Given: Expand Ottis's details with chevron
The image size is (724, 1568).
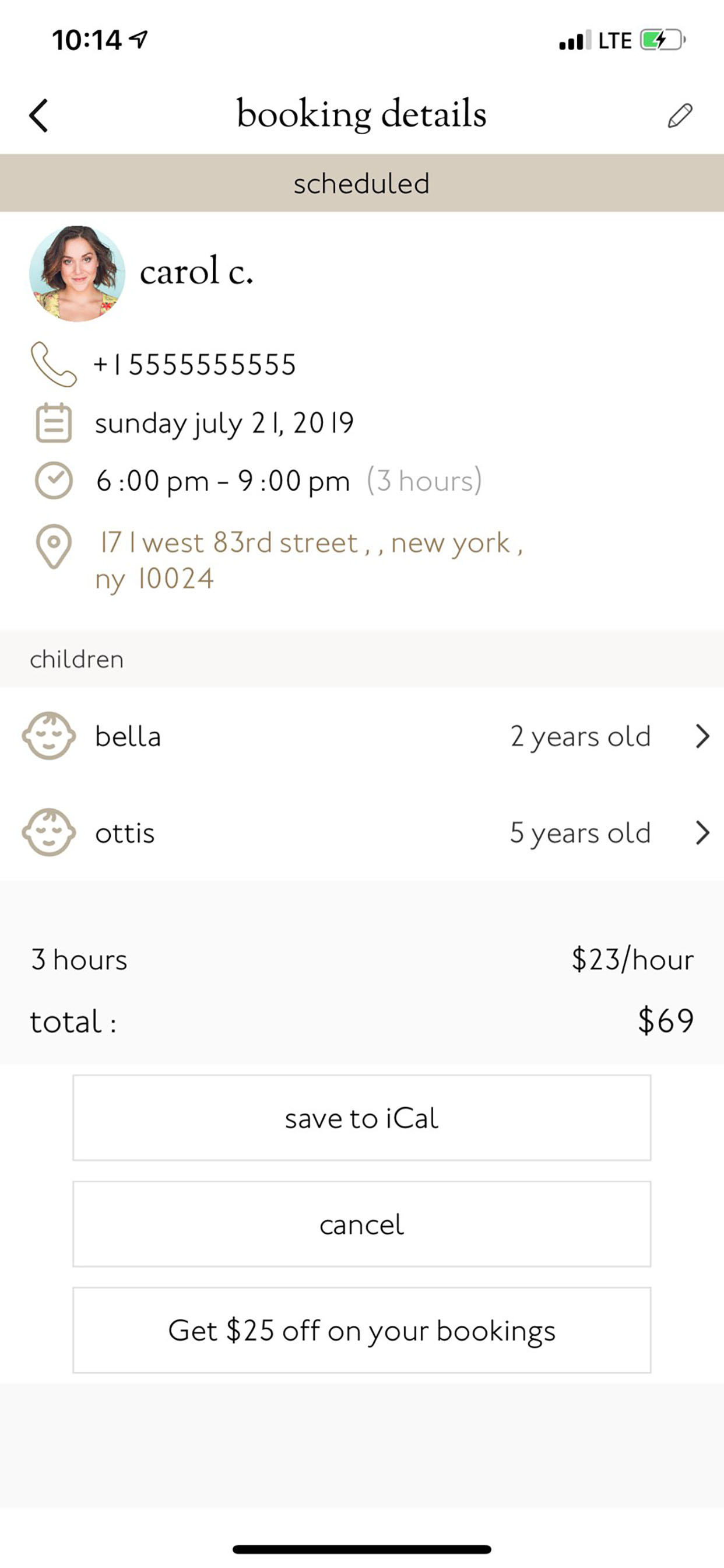Looking at the screenshot, I should point(702,832).
